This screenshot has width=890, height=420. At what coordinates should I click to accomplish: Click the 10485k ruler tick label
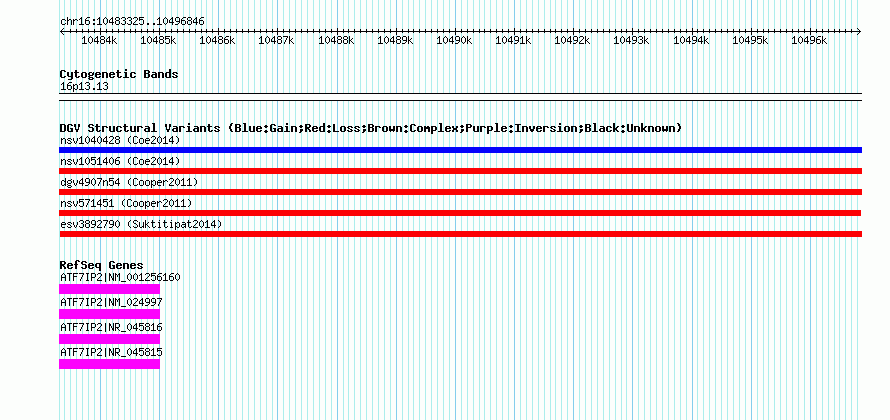pyautogui.click(x=158, y=40)
